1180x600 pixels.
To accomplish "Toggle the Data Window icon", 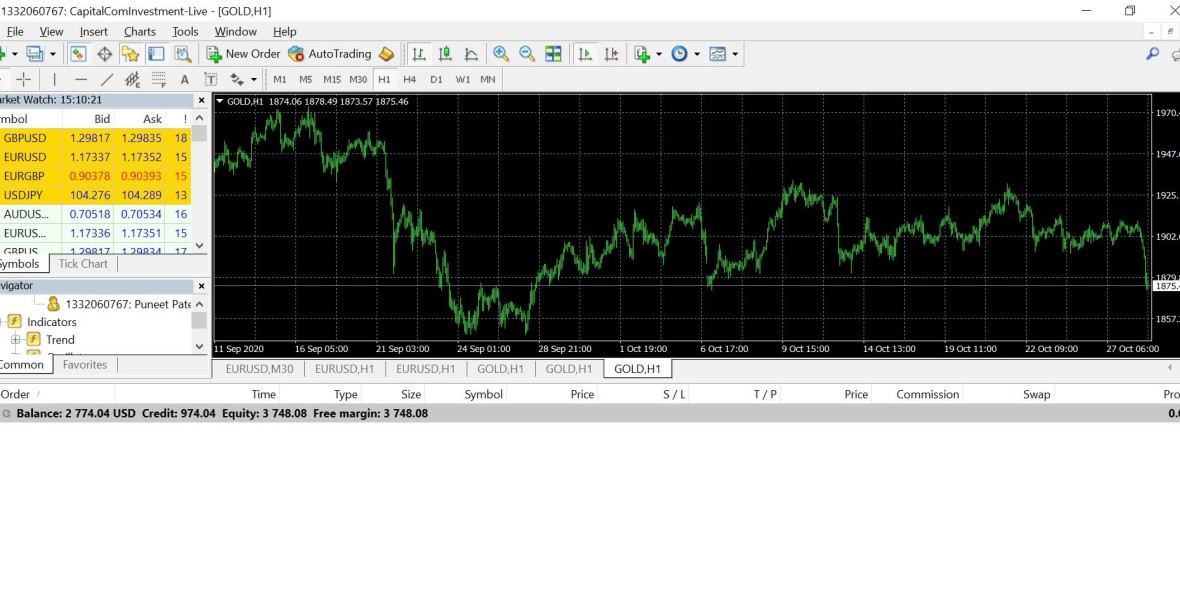I will (x=105, y=53).
